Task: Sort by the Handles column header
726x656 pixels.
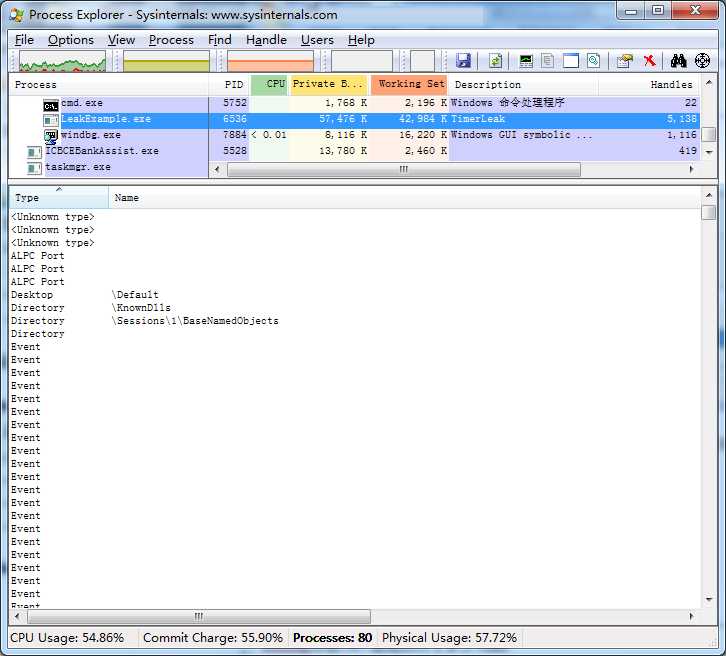Action: (649, 85)
